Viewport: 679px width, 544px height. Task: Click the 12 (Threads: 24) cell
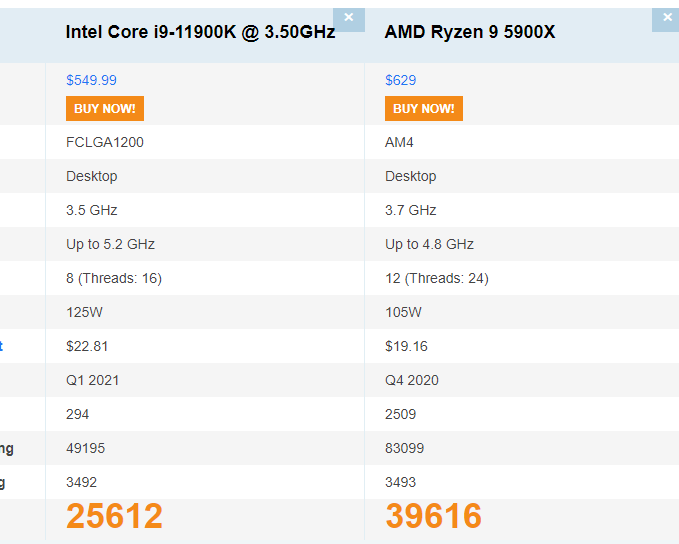point(437,278)
